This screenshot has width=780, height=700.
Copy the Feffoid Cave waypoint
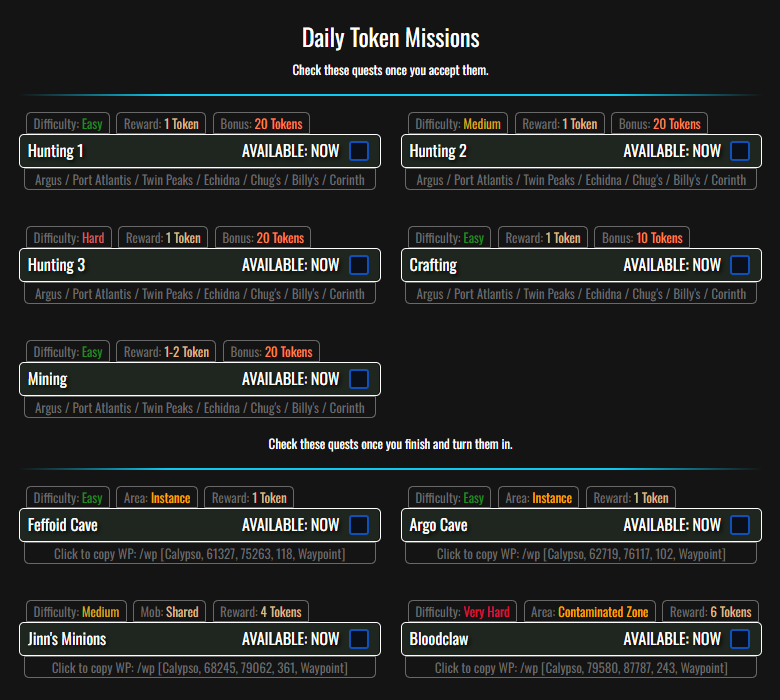200,554
